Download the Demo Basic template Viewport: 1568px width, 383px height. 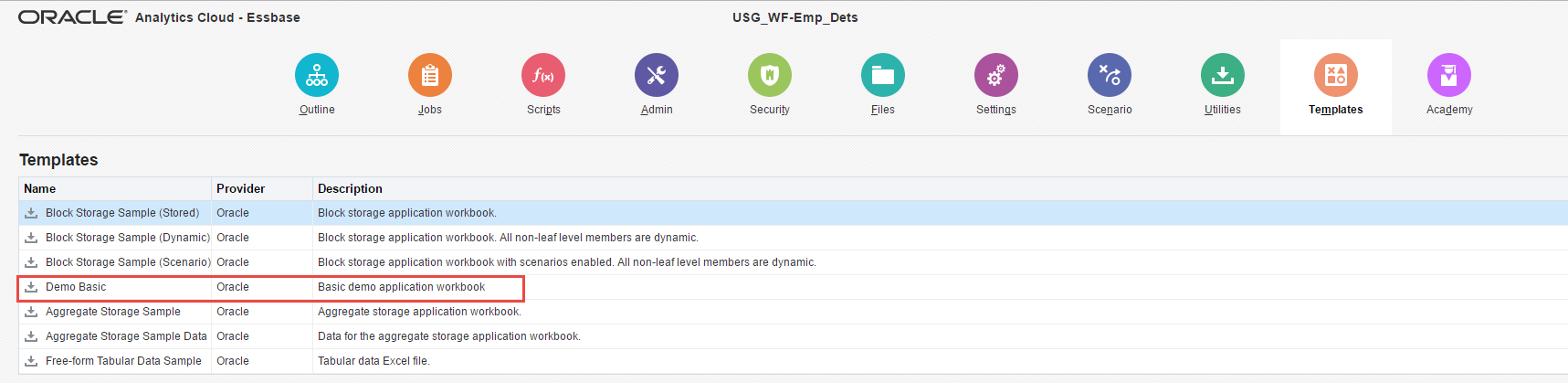31,287
